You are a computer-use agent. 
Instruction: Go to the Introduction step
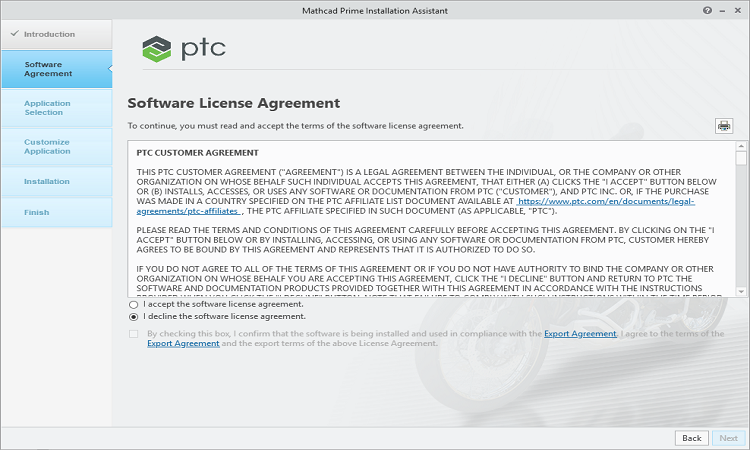56,34
